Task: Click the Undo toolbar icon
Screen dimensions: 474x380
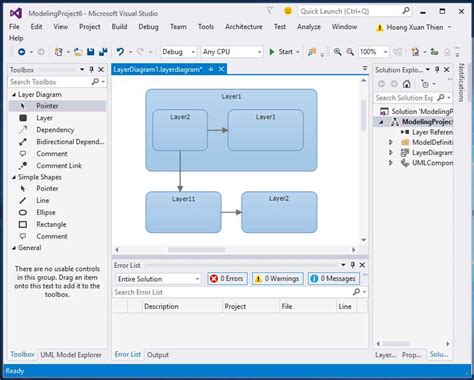Action: pyautogui.click(x=120, y=52)
